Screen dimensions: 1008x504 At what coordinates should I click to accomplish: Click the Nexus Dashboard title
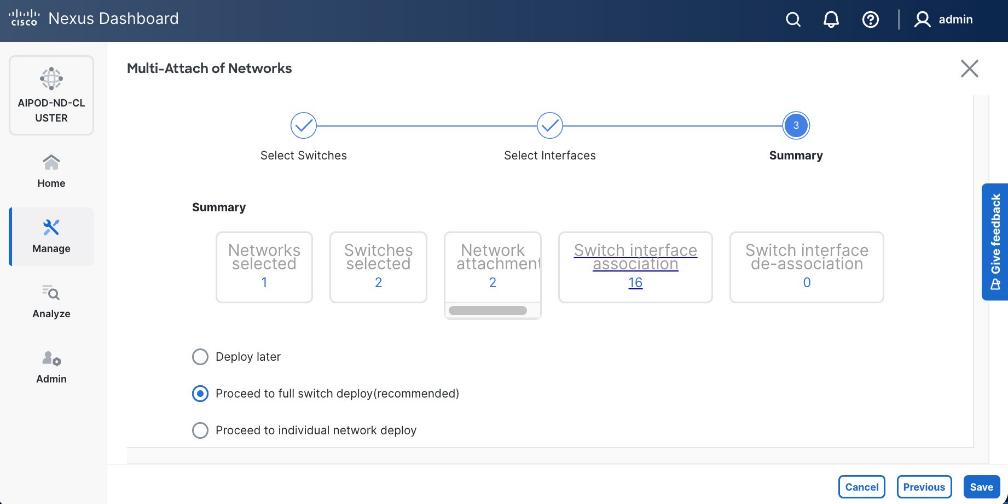(114, 18)
